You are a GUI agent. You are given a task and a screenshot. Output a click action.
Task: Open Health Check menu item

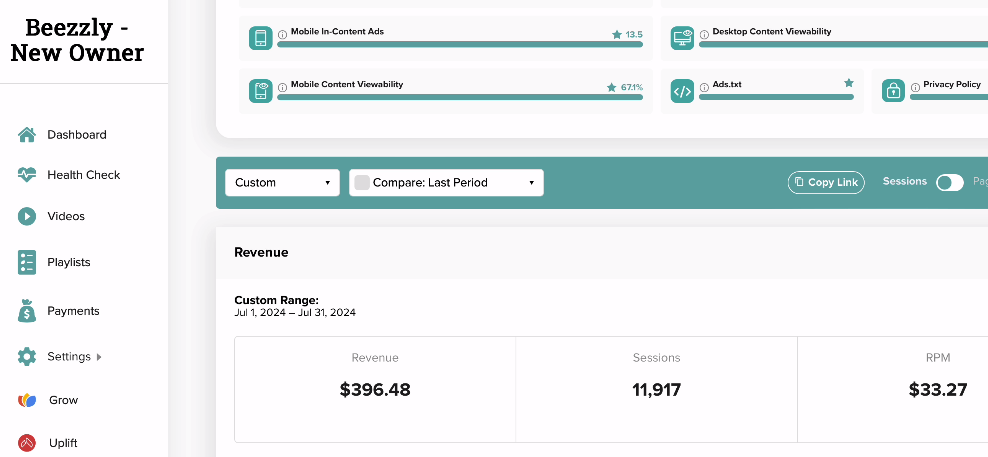84,175
